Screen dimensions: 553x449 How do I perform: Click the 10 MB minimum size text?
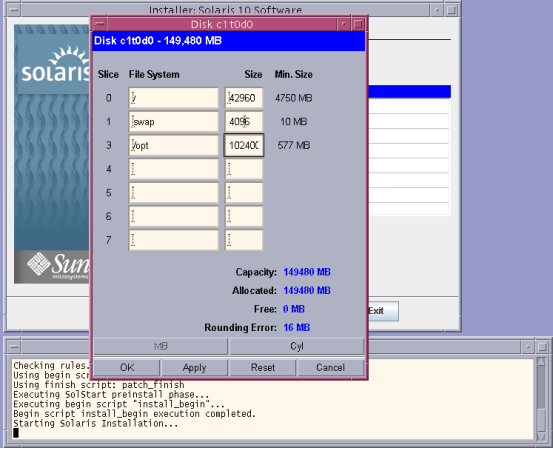(x=293, y=122)
